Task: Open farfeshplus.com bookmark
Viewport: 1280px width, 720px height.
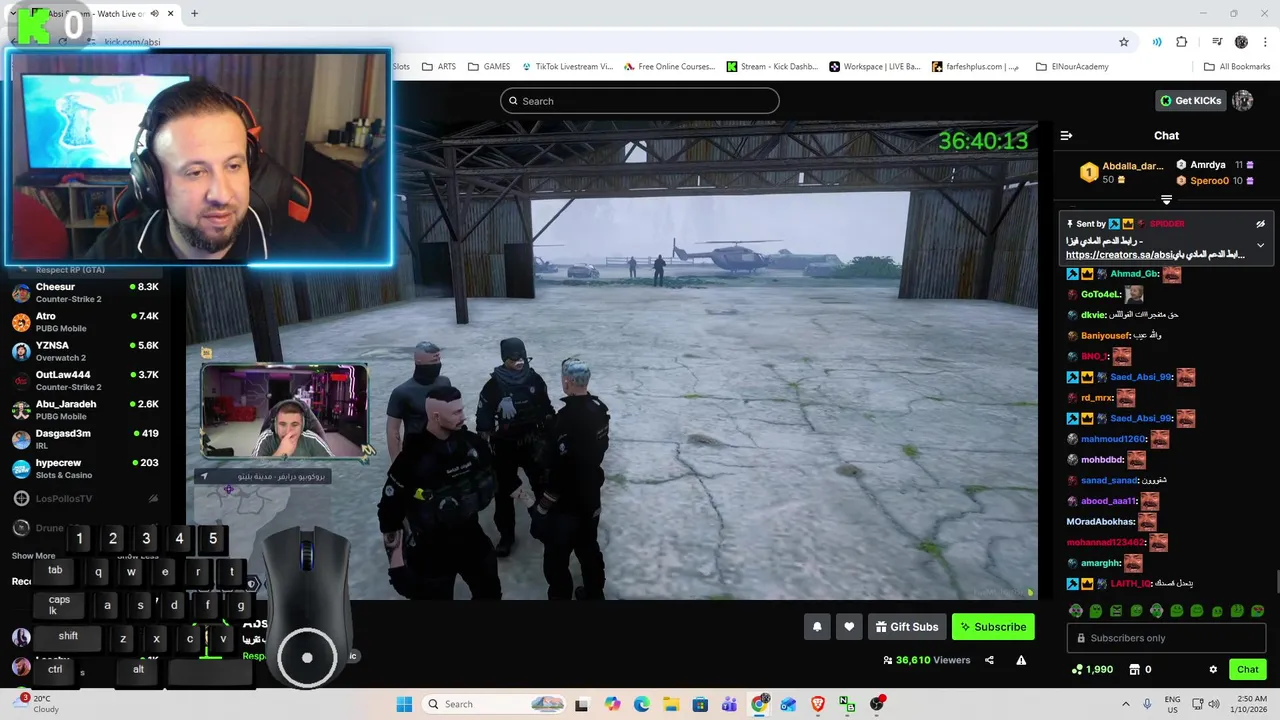Action: pyautogui.click(x=975, y=67)
